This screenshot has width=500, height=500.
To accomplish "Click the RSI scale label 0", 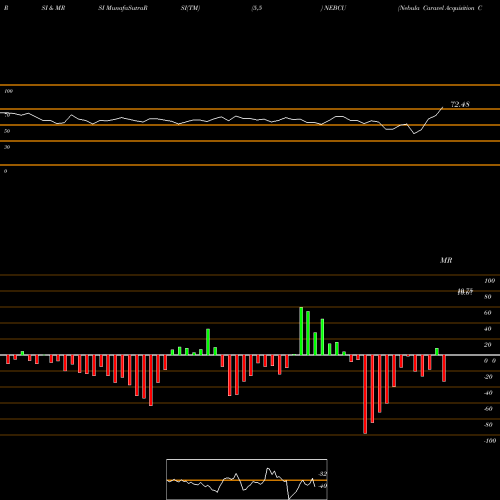I will click(x=5, y=171).
